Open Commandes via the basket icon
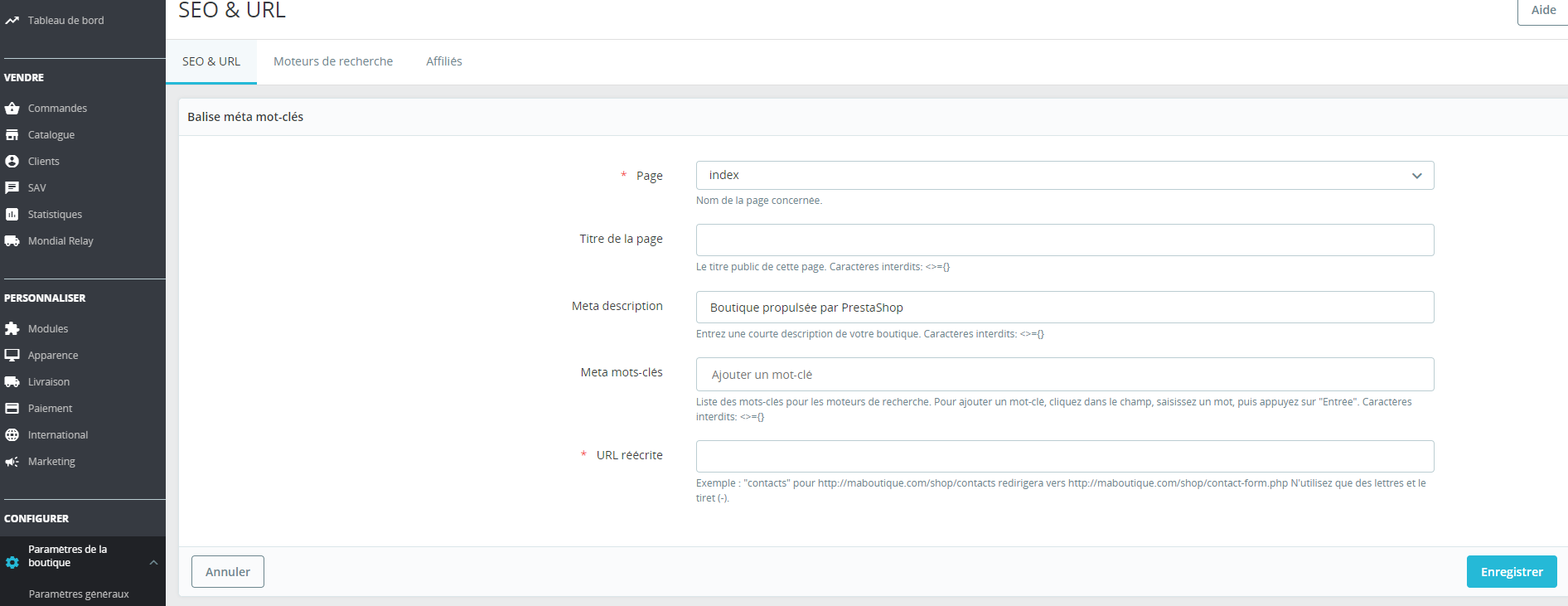The height and width of the screenshot is (606, 1568). coord(12,109)
